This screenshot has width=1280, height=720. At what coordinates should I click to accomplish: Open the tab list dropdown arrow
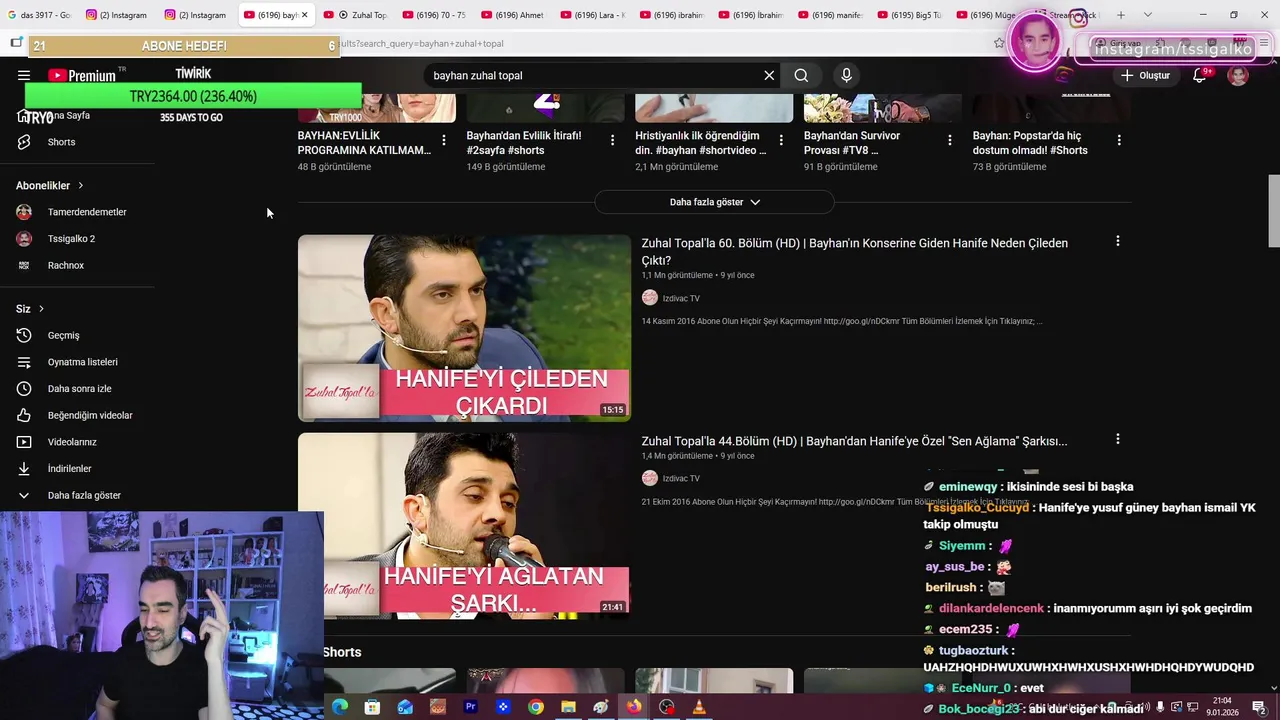[x=1147, y=15]
